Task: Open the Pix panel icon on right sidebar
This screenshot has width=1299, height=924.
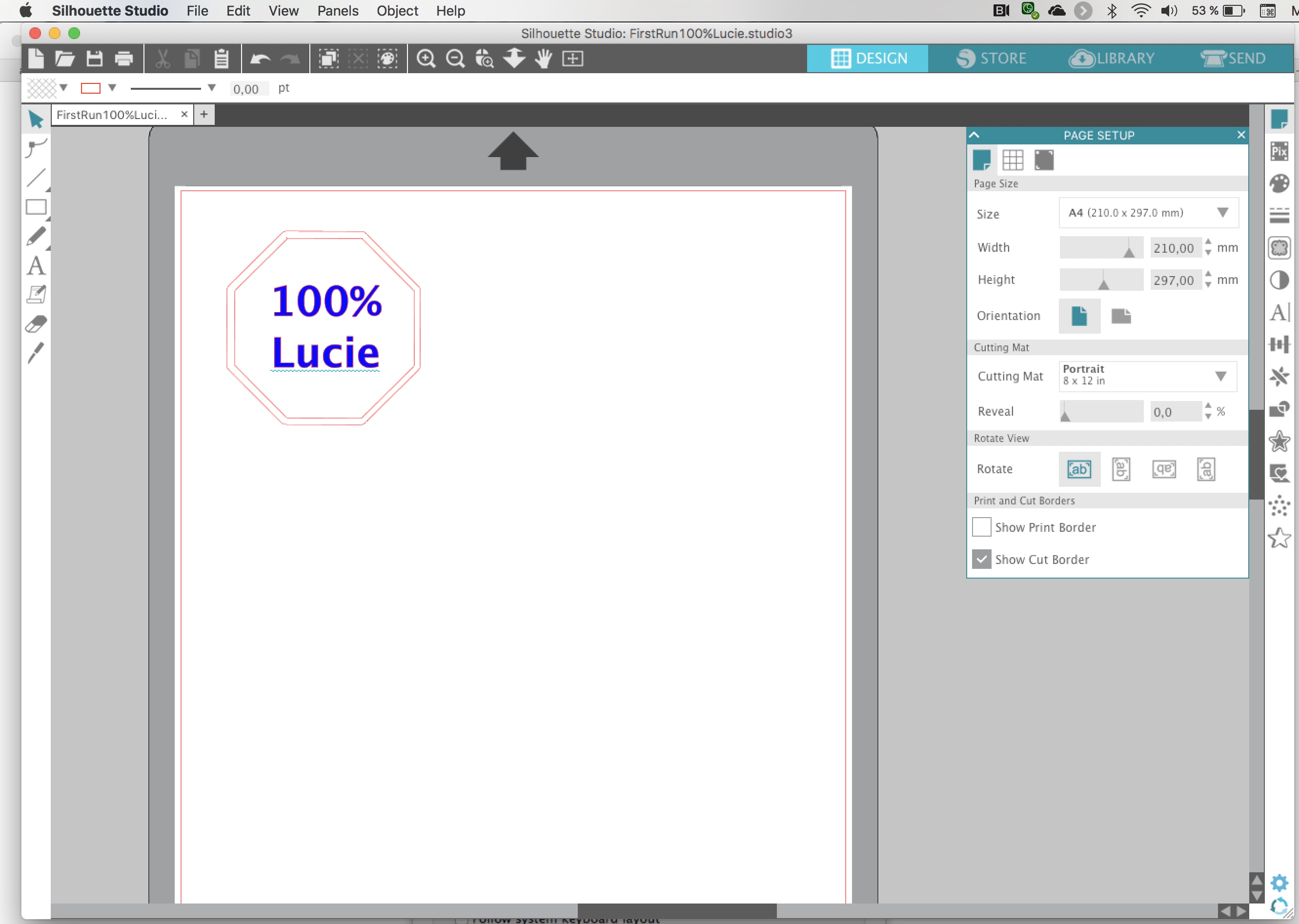Action: click(1279, 151)
